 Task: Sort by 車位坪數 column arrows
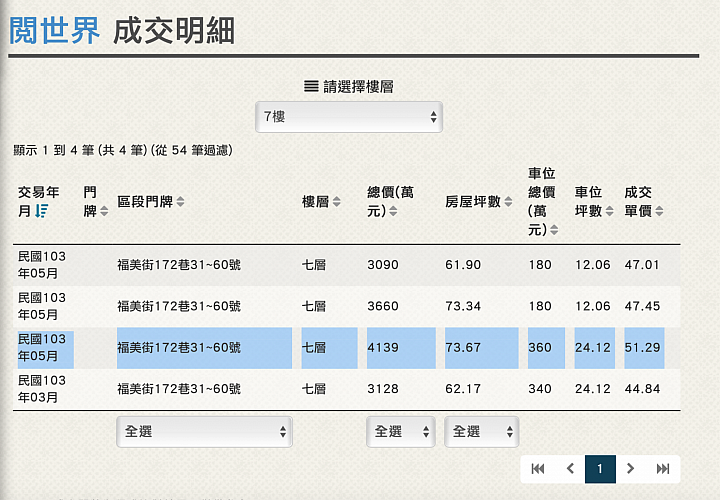click(609, 211)
